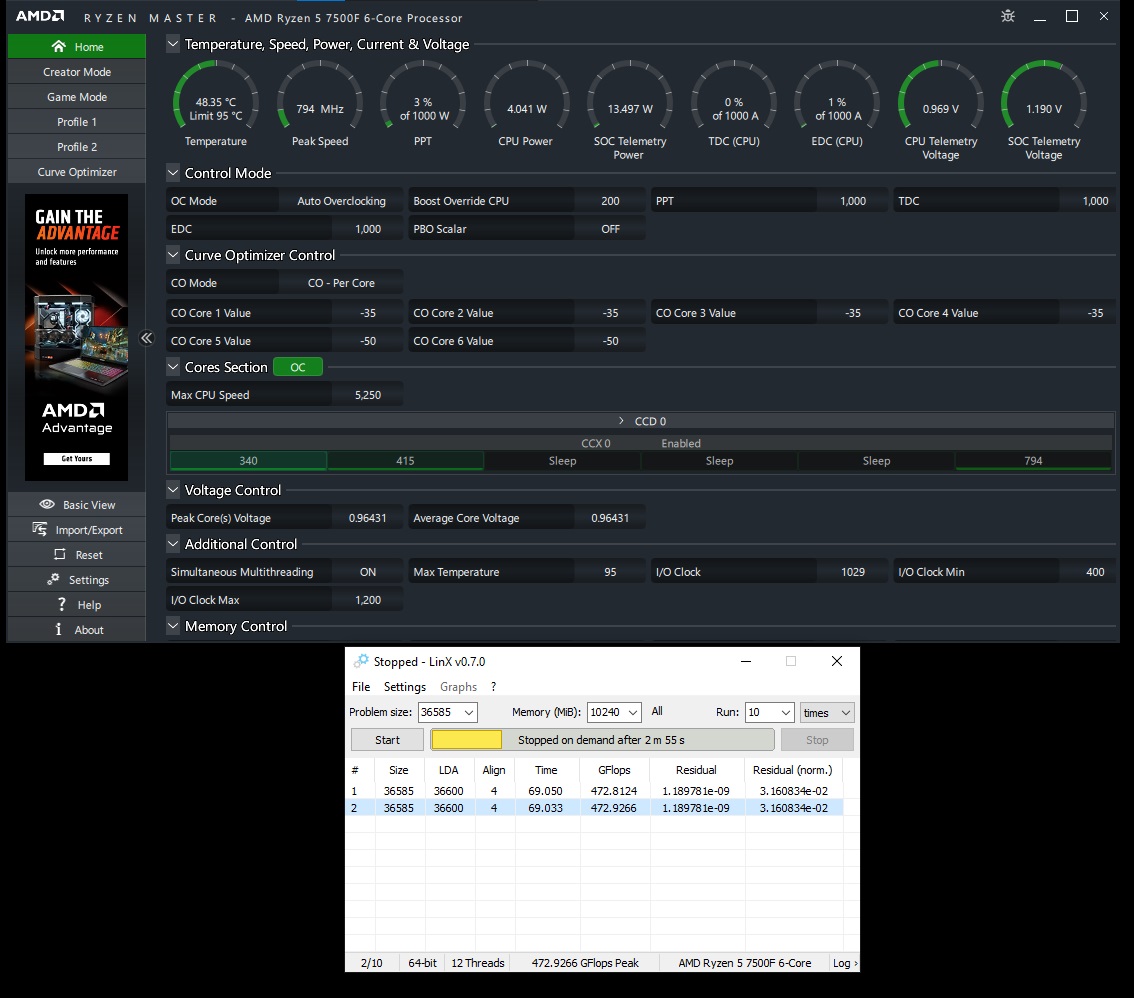1134x998 pixels.
Task: Open the LinX ? help menu
Action: (x=493, y=686)
